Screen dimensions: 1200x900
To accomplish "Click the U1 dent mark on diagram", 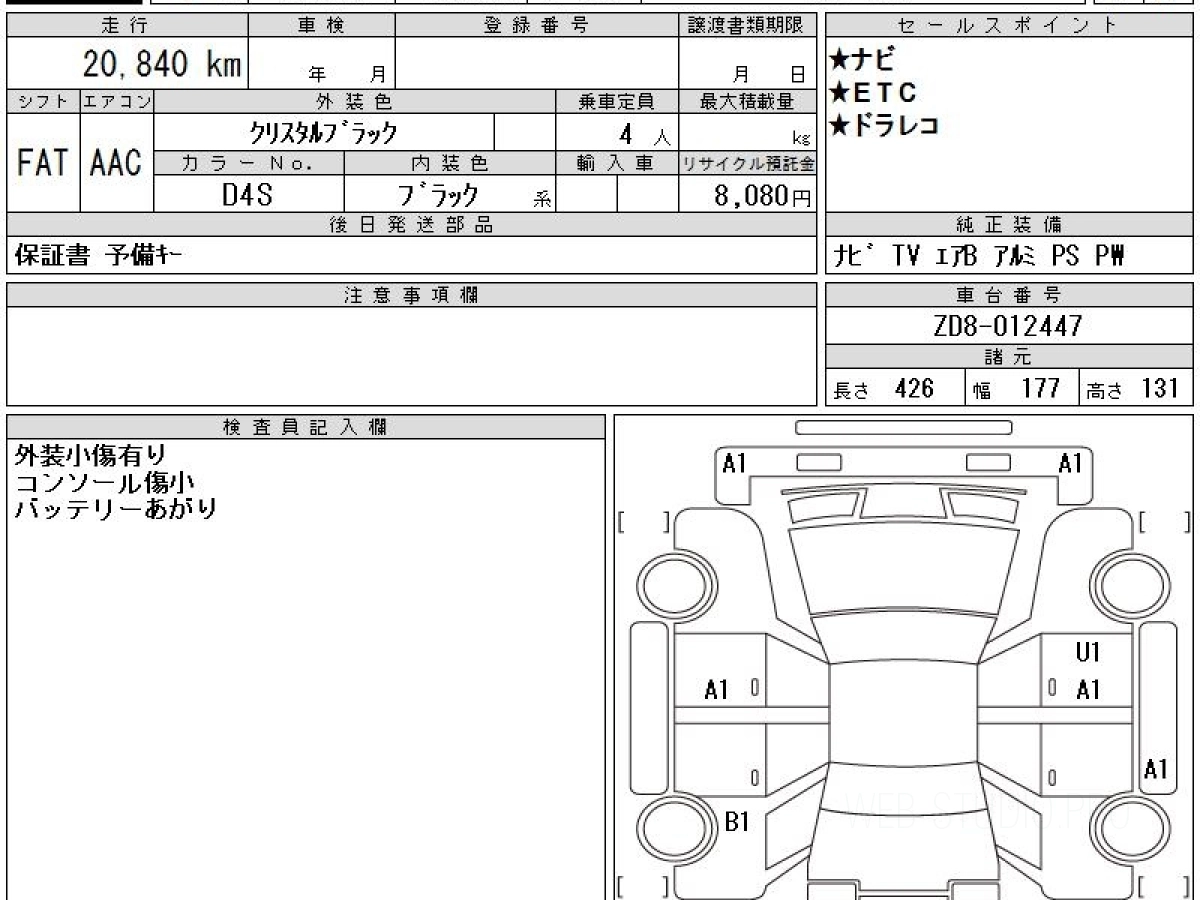I will (x=1088, y=653).
